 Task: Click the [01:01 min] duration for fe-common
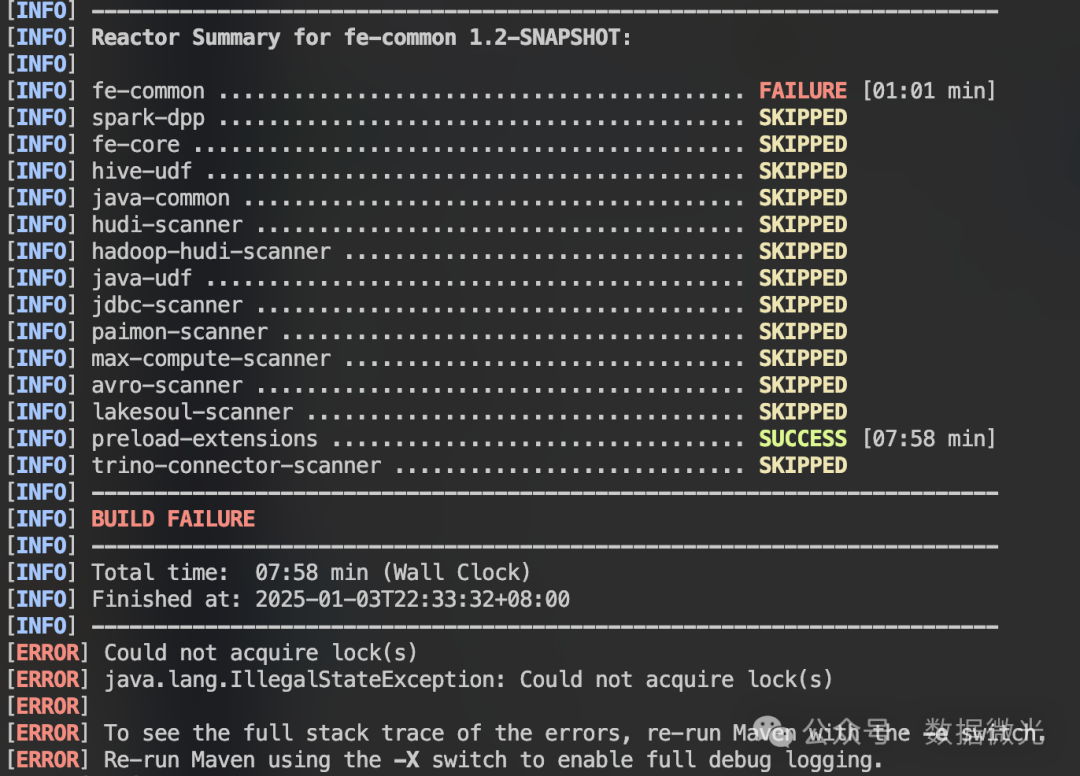(x=929, y=91)
